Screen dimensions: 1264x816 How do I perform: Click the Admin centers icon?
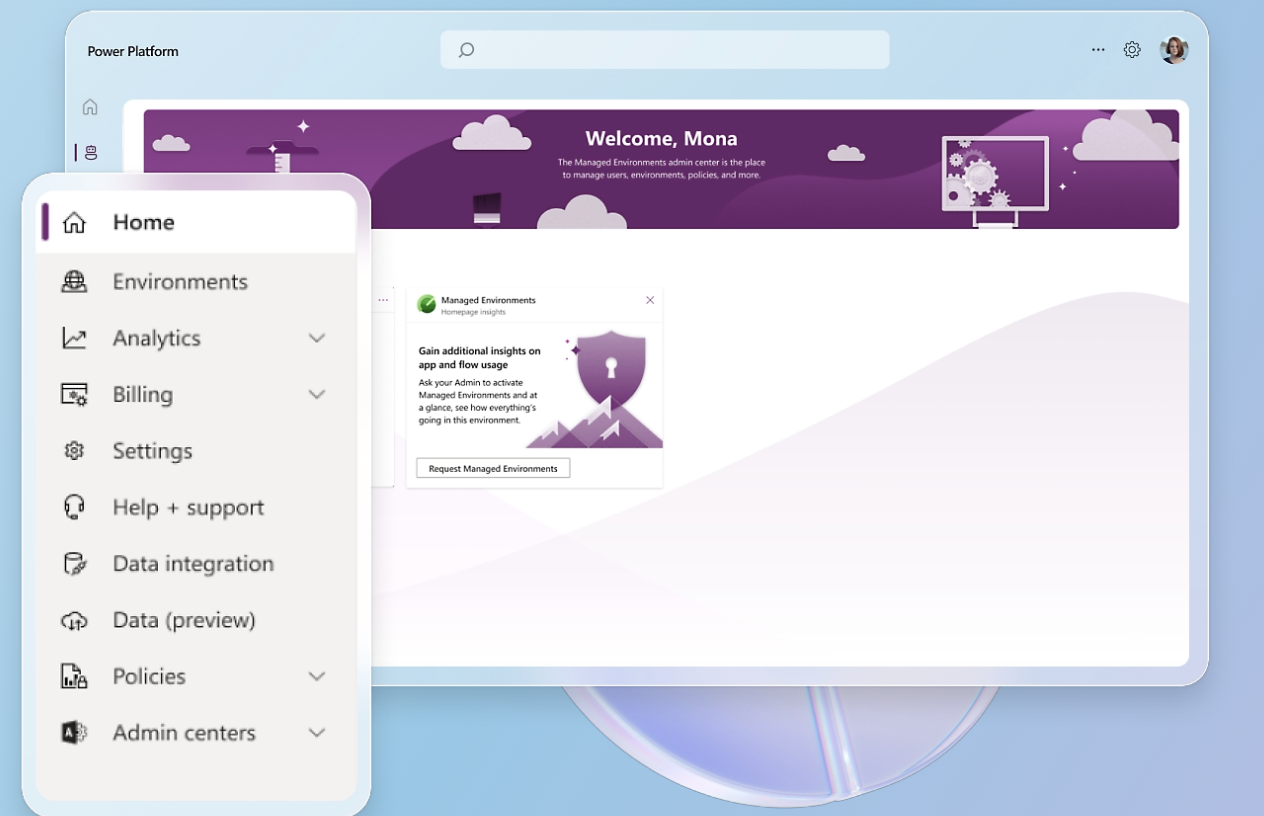[74, 732]
